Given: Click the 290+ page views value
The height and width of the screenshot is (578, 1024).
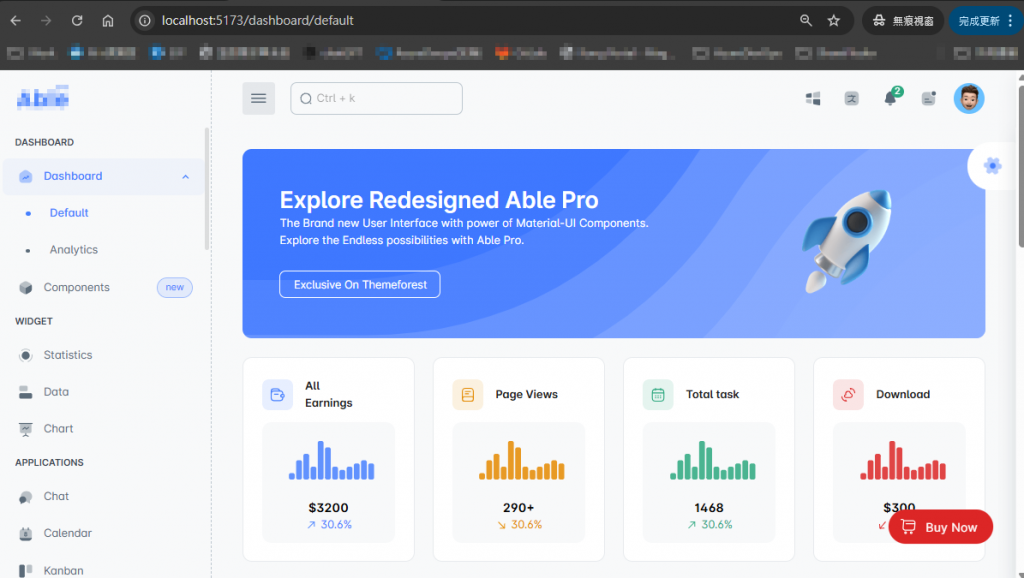Looking at the screenshot, I should pos(519,507).
